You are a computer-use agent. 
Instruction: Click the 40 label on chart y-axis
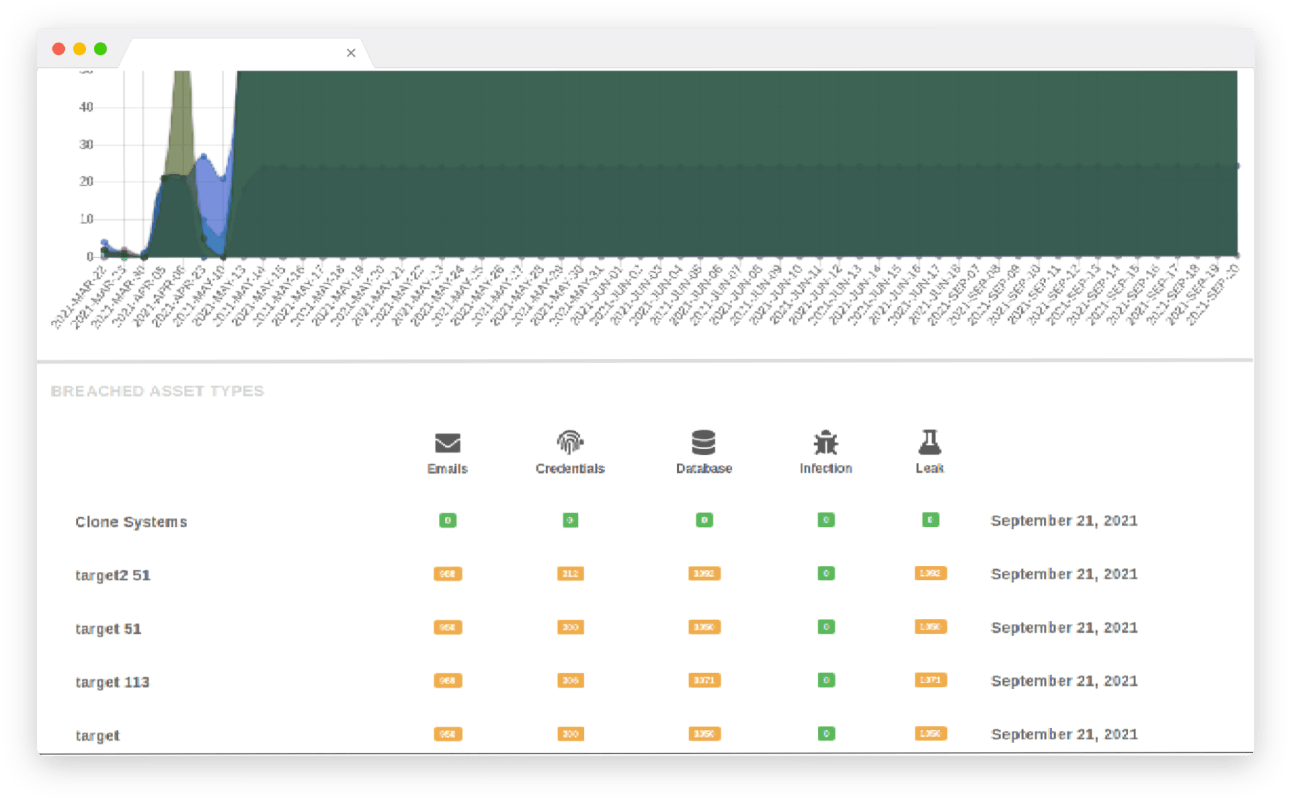click(x=86, y=107)
